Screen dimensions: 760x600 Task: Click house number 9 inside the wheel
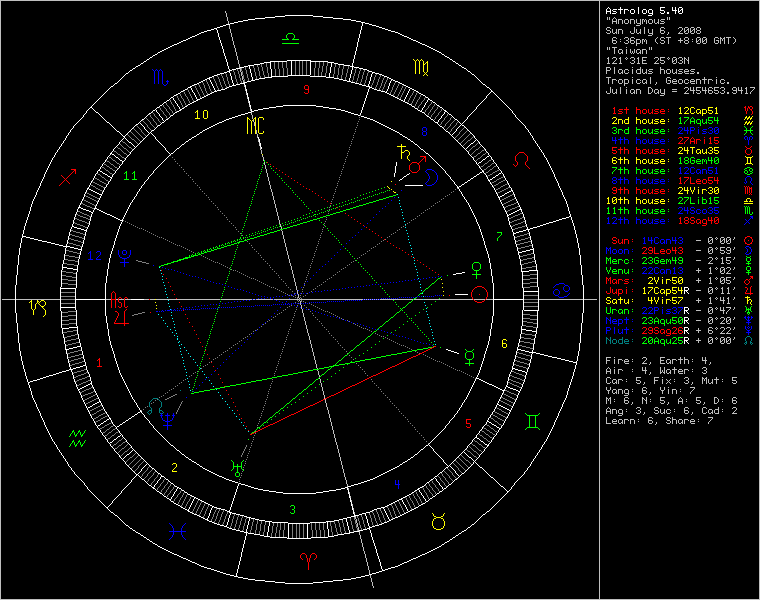pyautogui.click(x=307, y=90)
